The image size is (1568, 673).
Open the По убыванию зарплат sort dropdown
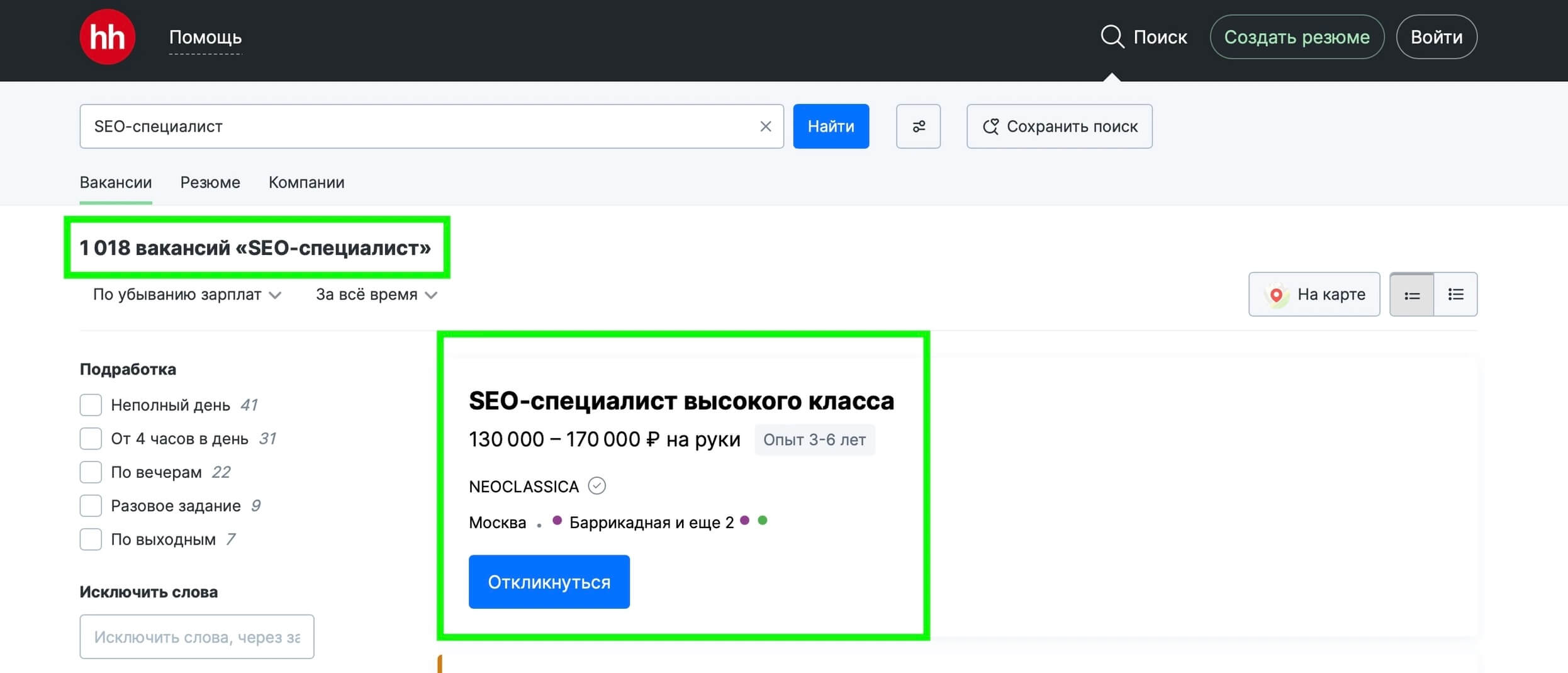coord(187,295)
